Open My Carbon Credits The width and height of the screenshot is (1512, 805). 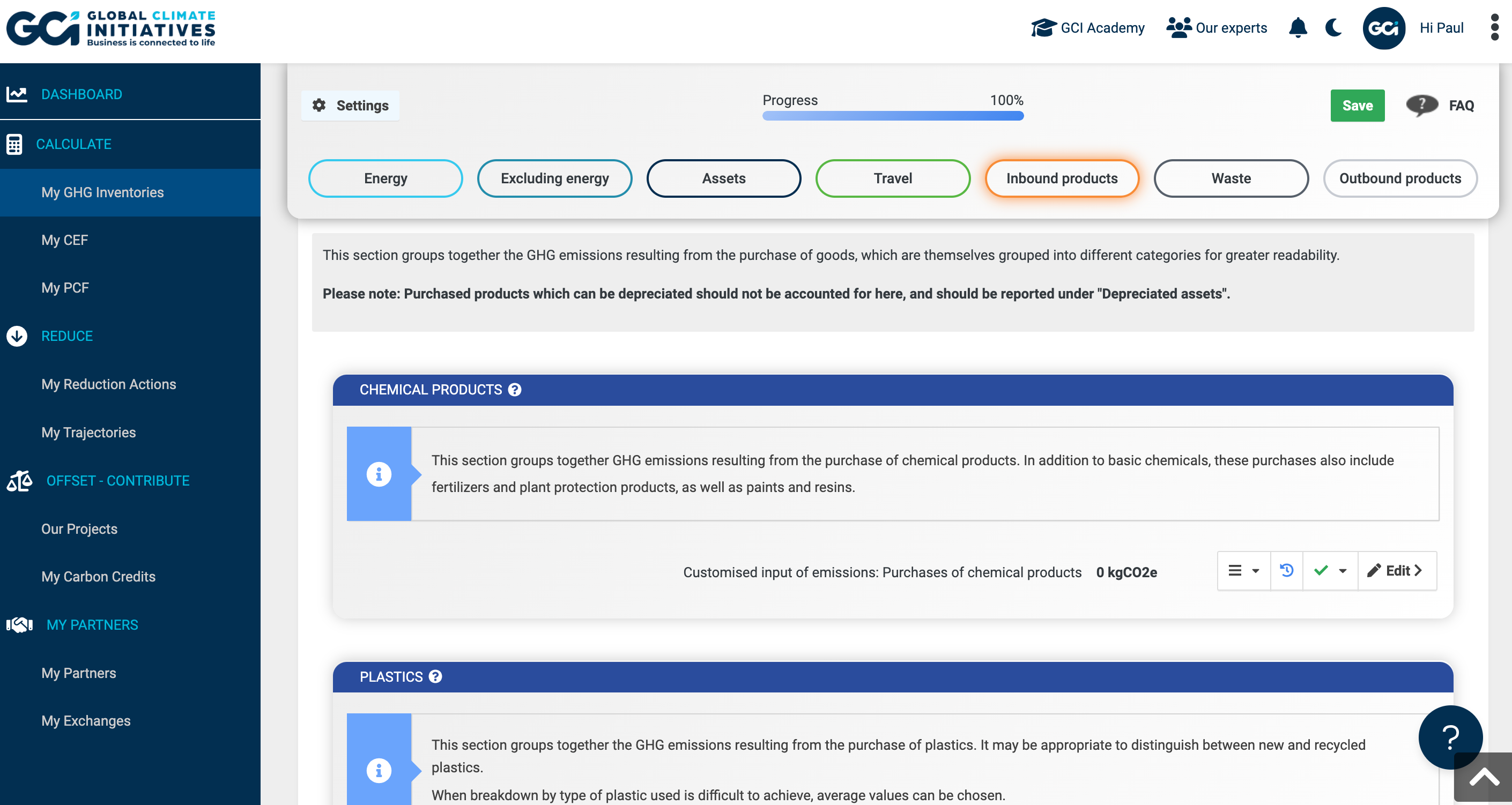(x=98, y=577)
